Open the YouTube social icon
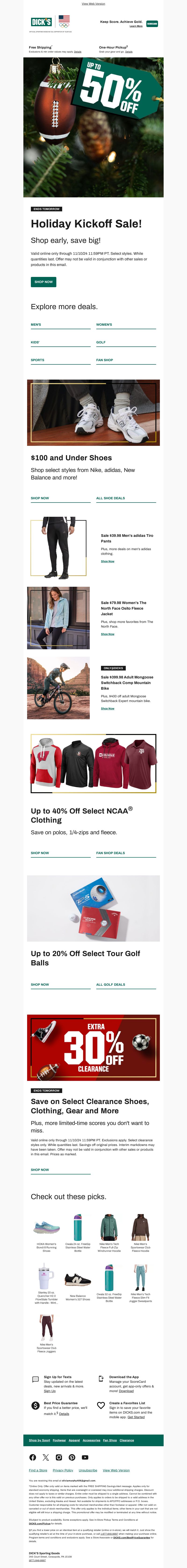Screen dimensions: 187x1568 pos(85,1457)
